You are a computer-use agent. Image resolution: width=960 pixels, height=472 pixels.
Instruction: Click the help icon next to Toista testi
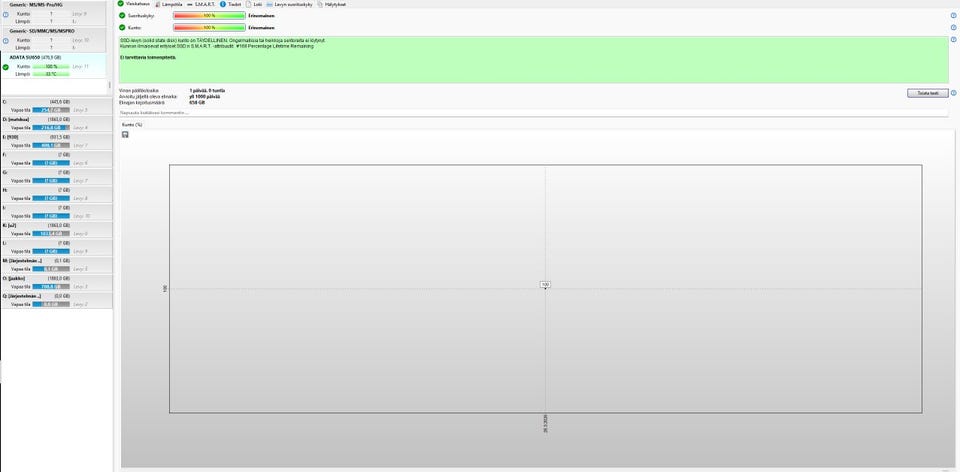(953, 93)
